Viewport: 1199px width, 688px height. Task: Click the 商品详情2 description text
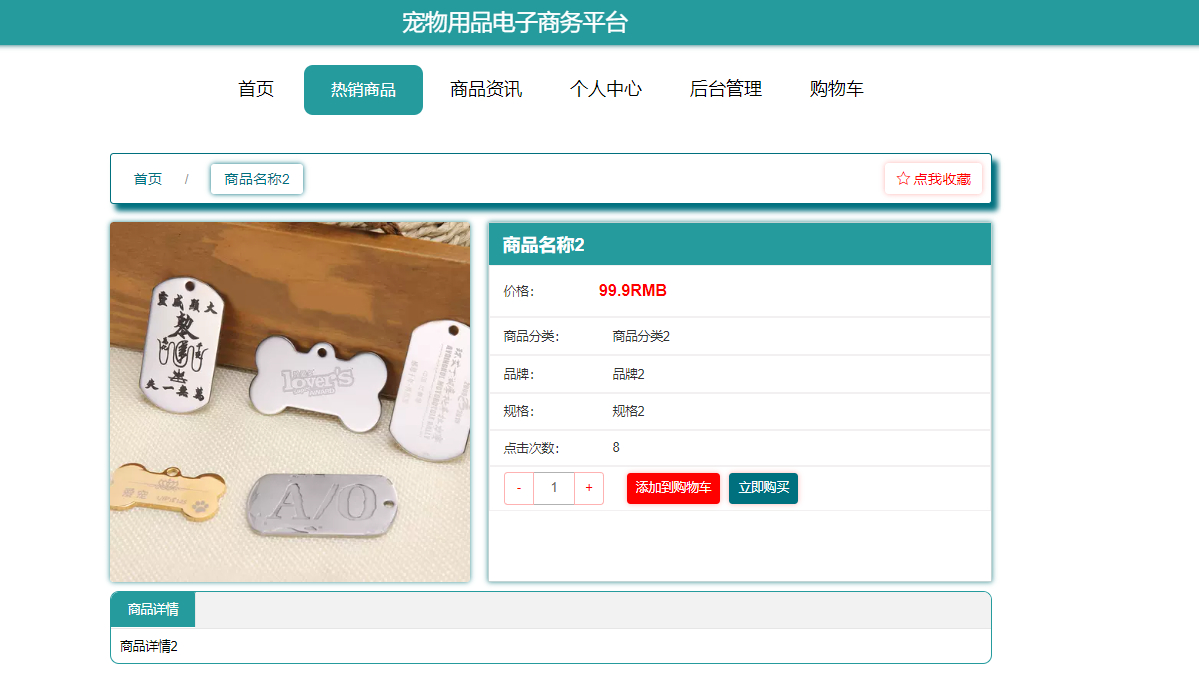148,646
